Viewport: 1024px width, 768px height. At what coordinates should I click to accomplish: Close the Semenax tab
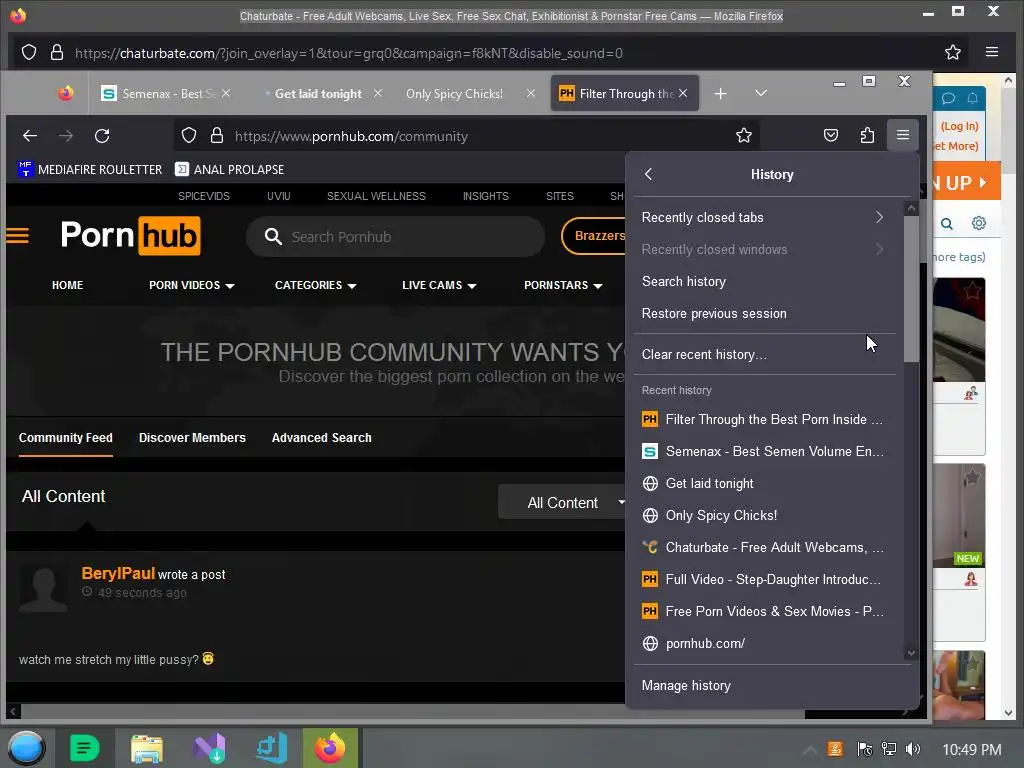click(x=226, y=93)
